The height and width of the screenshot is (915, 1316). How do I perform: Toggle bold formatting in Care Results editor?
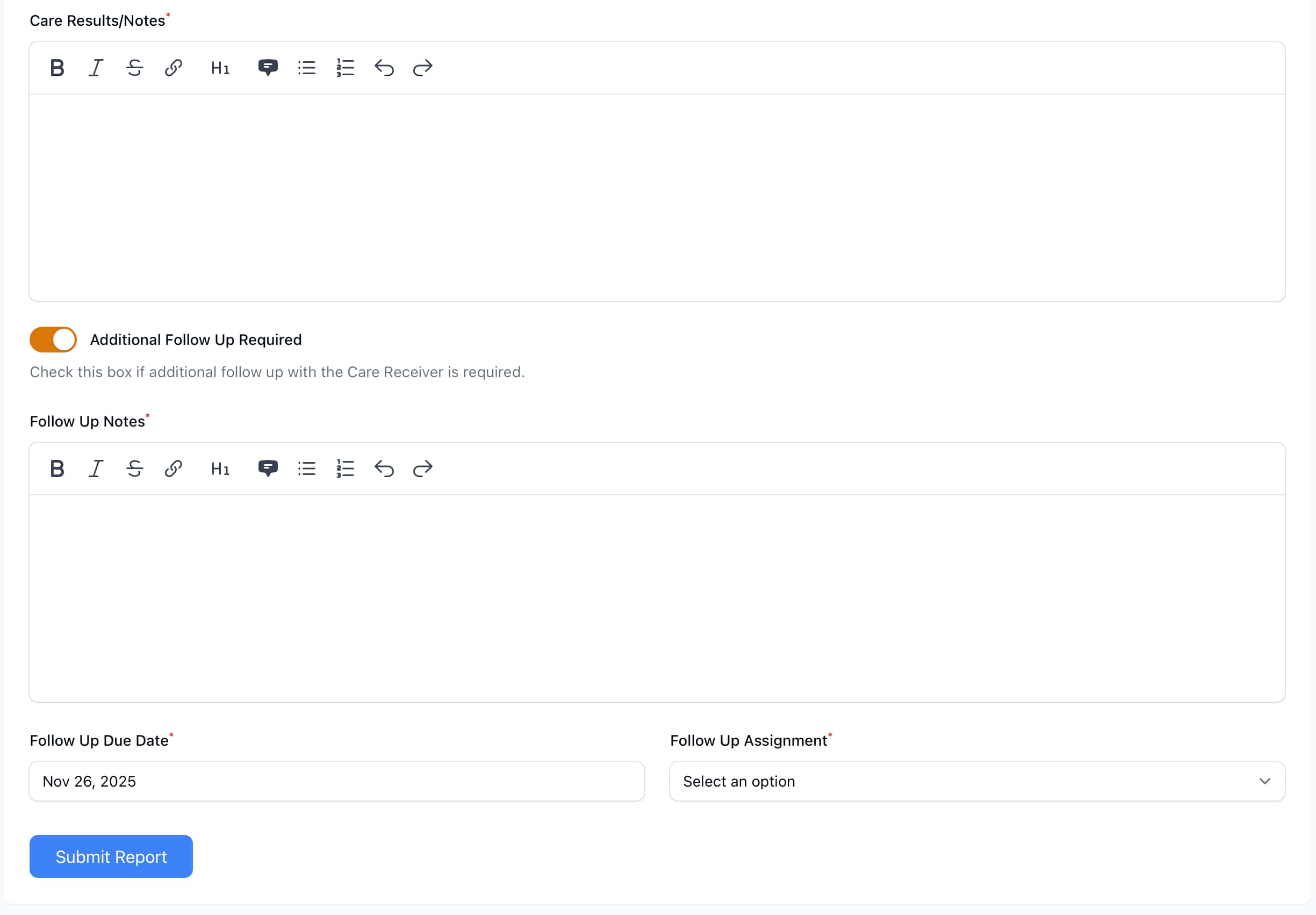[57, 68]
